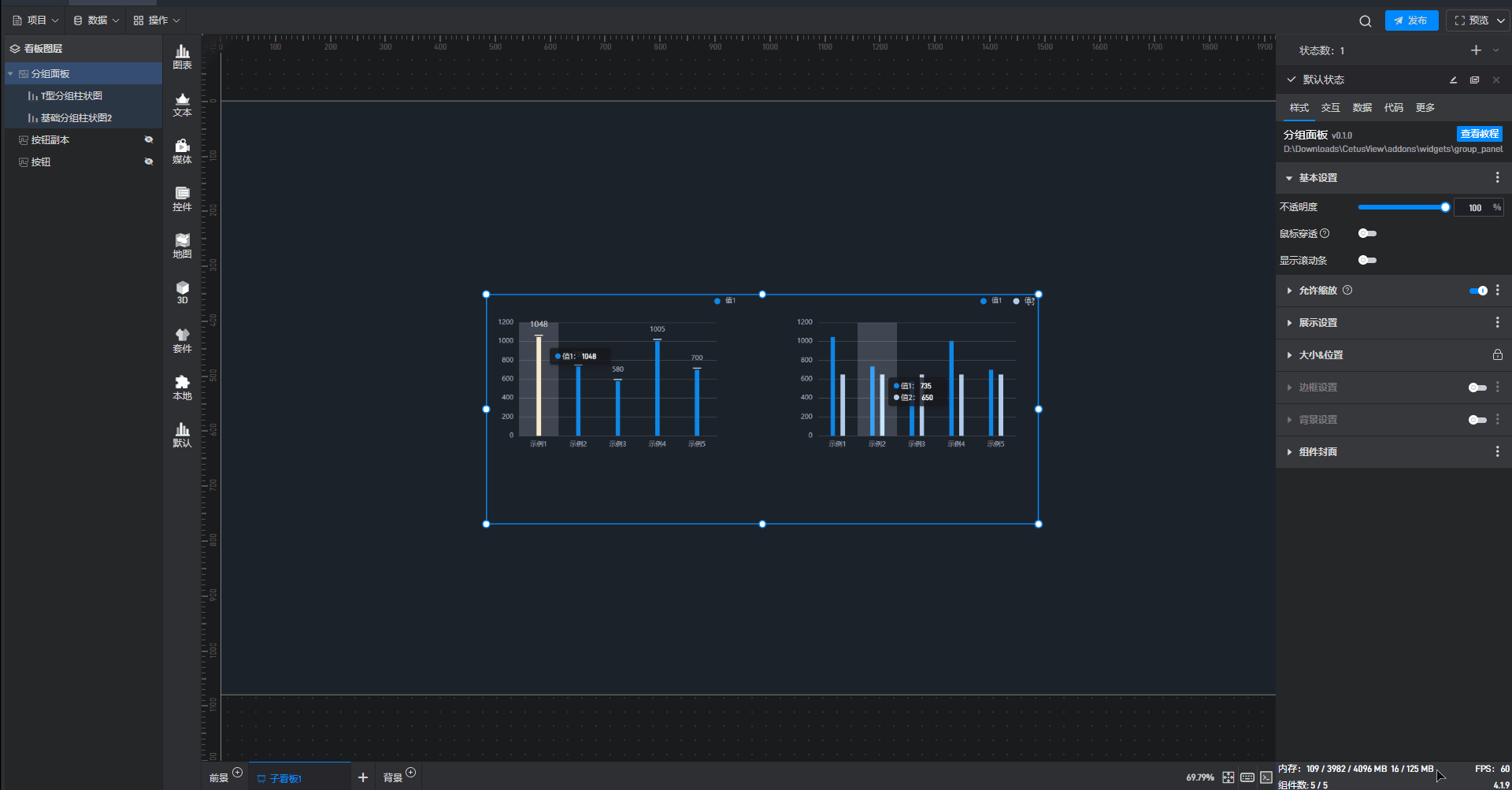Viewport: 1512px width, 790px height.
Task: Click the 不透明度 opacity slider
Action: pos(1402,207)
